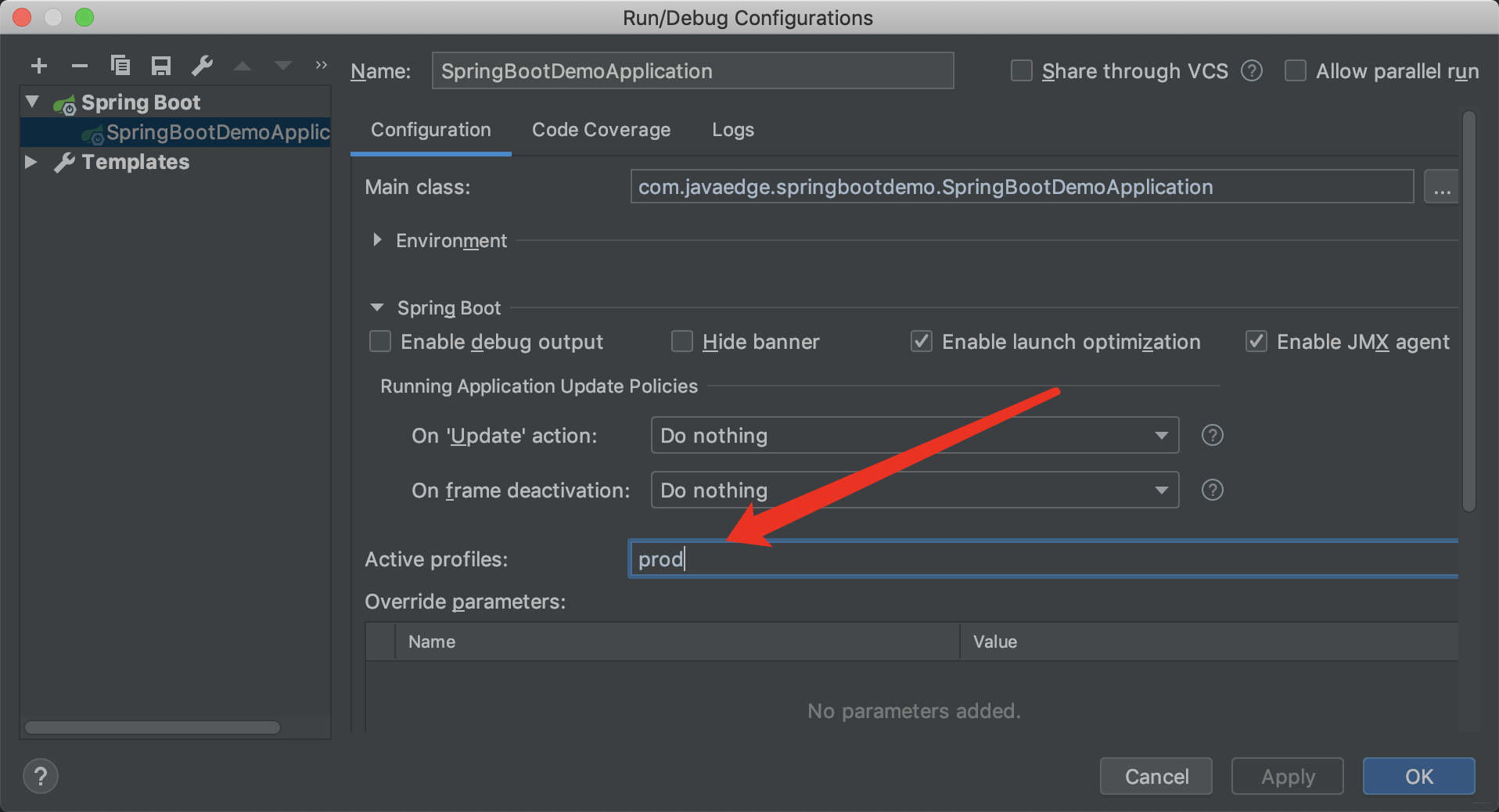1499x812 pixels.
Task: Expand the Environment section
Action: coord(377,240)
